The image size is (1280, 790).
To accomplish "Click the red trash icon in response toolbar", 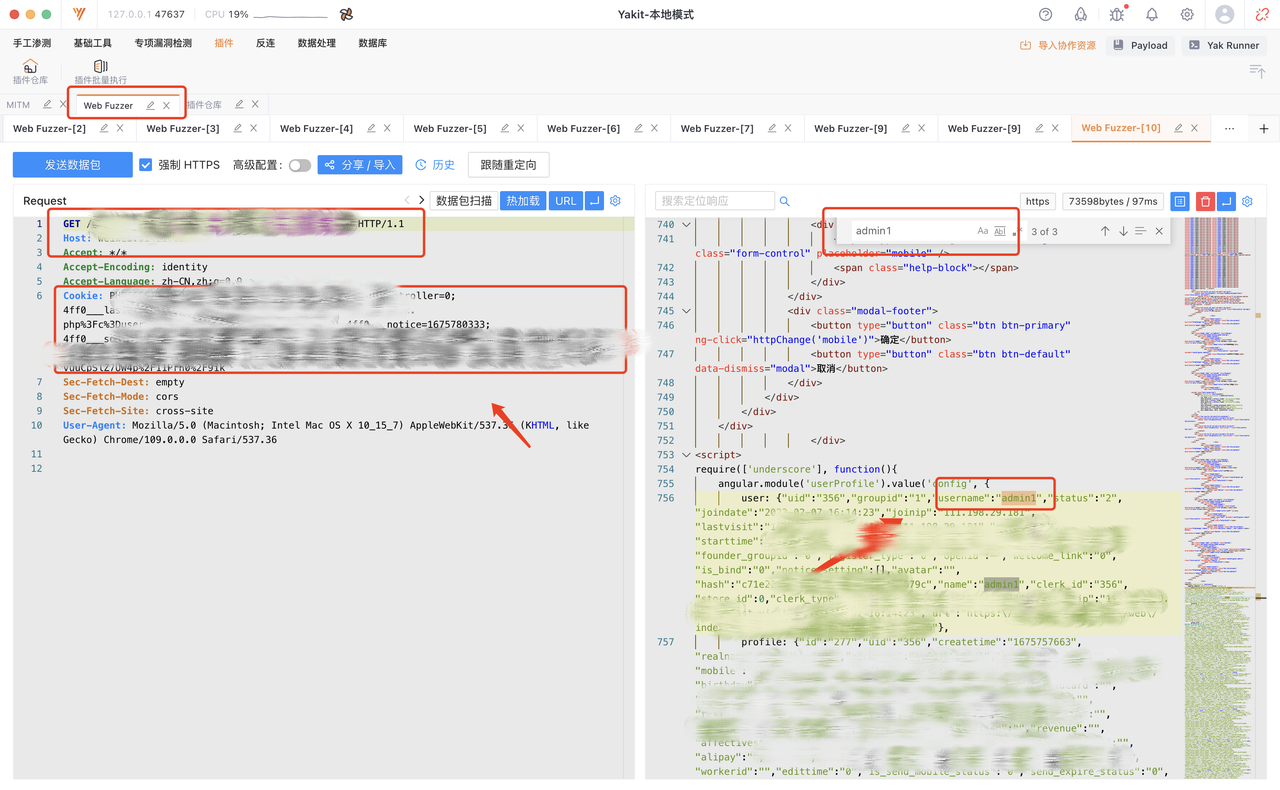I will (1205, 201).
